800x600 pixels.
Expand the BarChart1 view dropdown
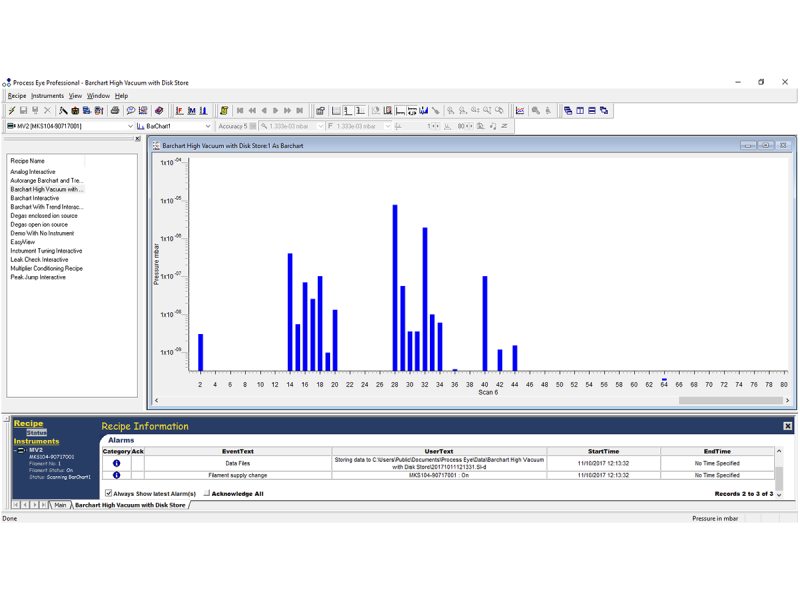[x=208, y=127]
